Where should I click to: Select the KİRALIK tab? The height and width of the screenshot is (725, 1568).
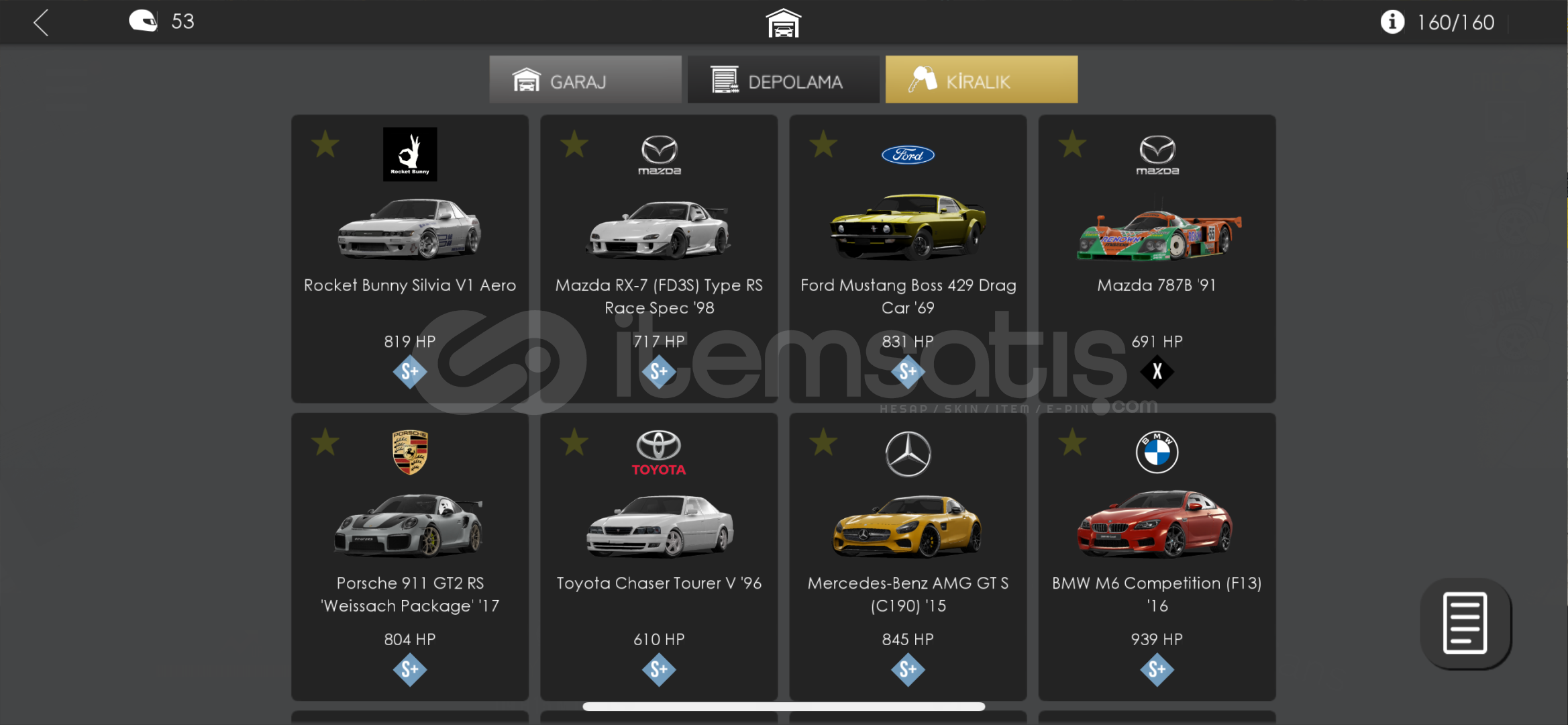[x=981, y=80]
